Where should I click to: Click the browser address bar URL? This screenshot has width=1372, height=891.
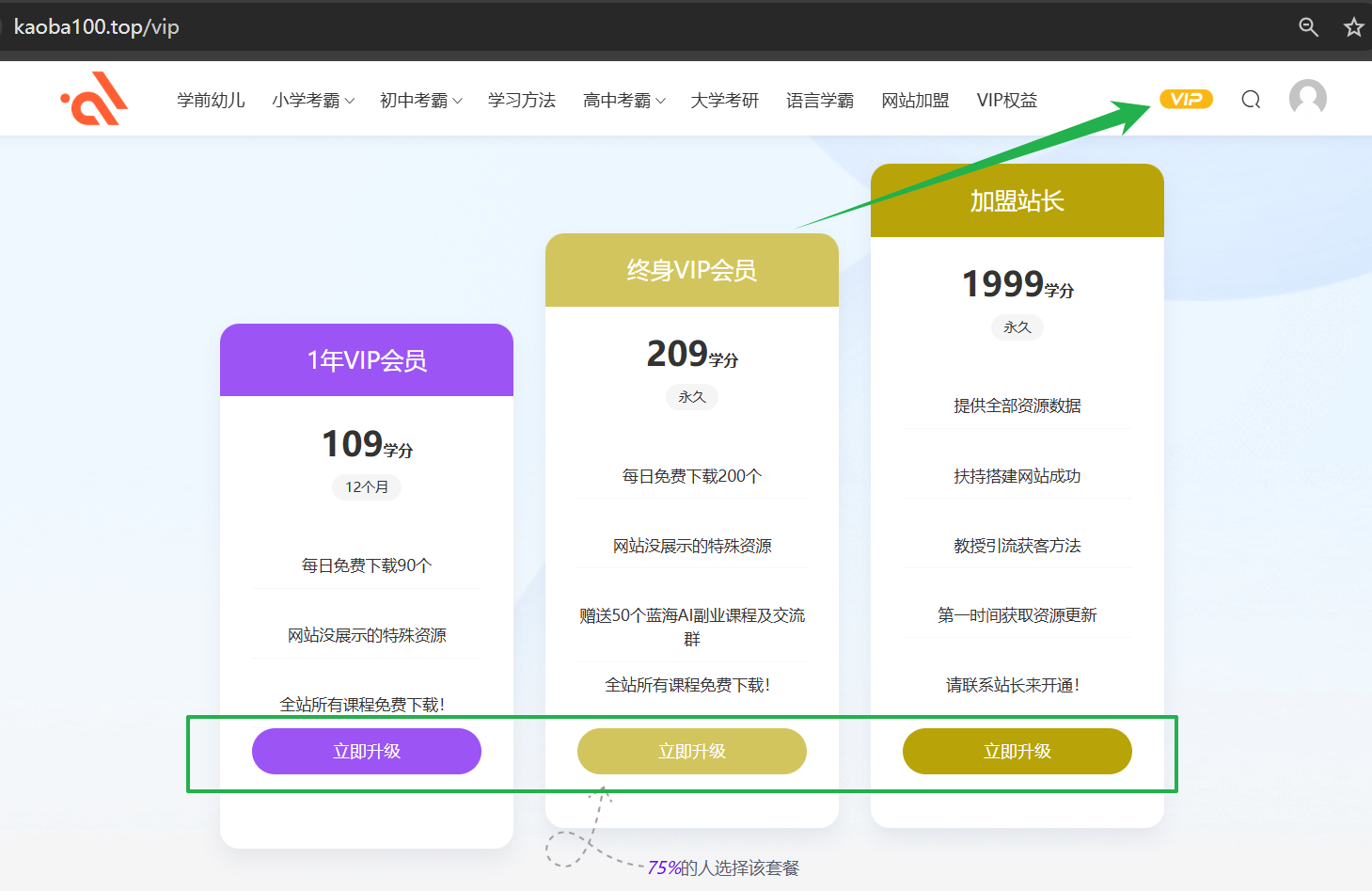[97, 26]
